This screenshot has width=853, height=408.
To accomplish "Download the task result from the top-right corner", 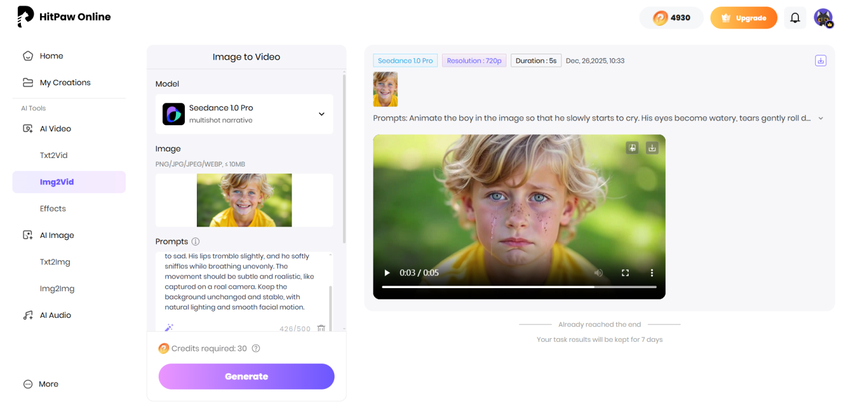I will 820,61.
